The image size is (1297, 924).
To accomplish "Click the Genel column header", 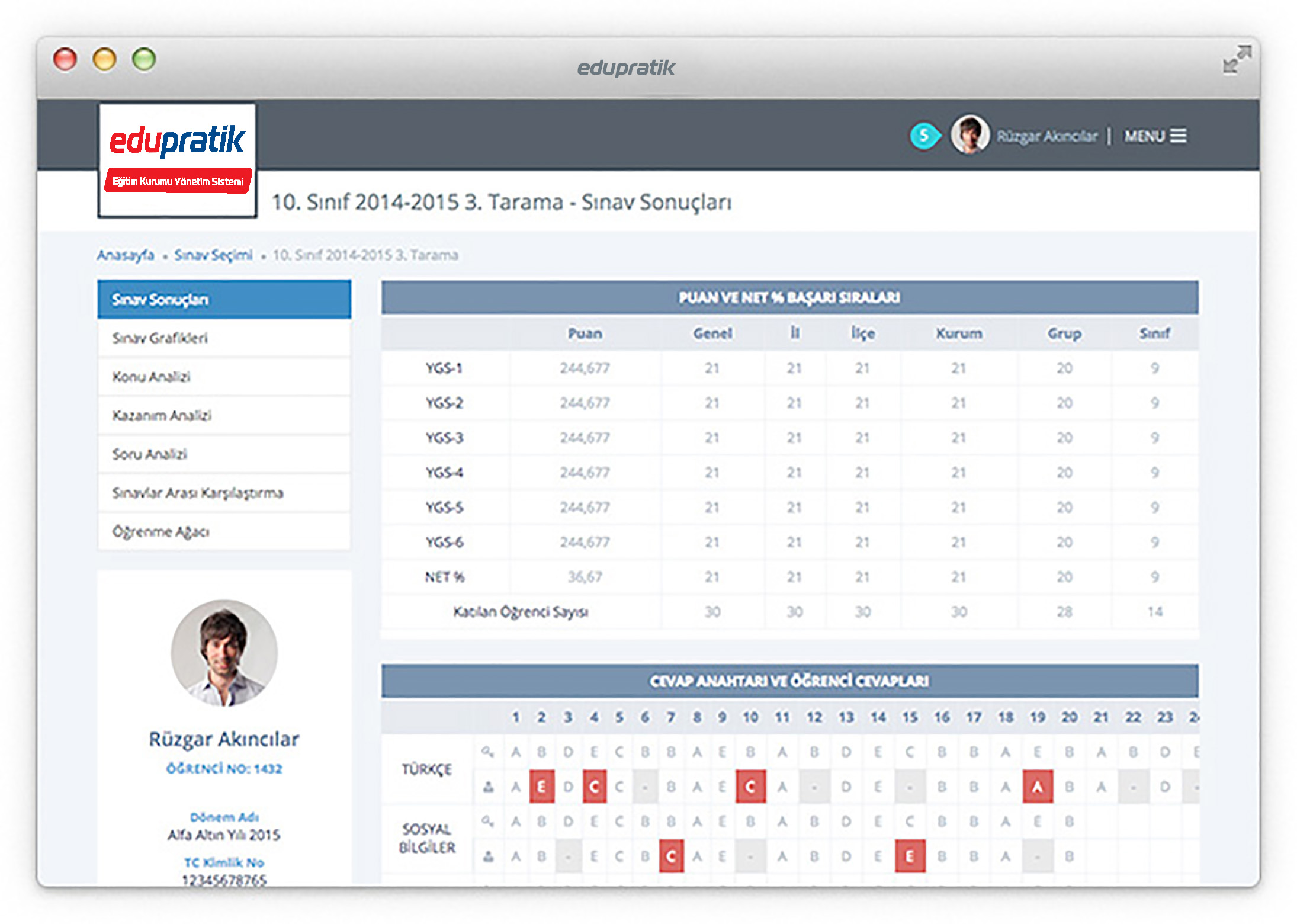I will (712, 333).
